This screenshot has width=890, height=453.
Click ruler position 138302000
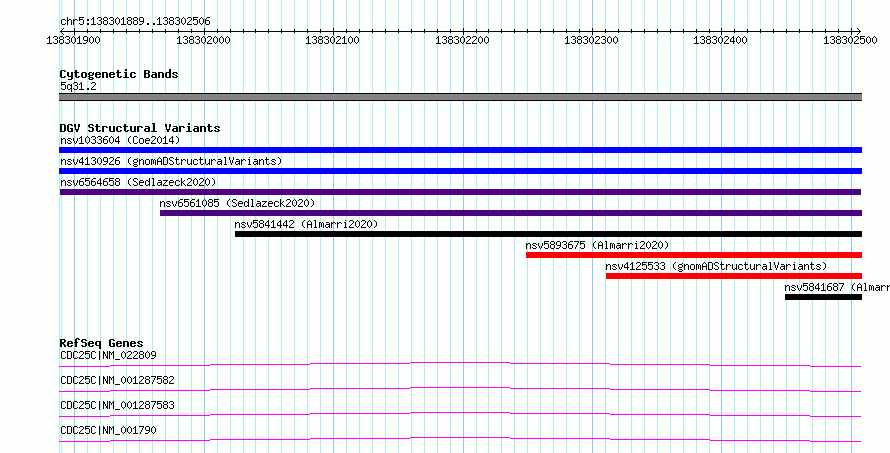(203, 40)
